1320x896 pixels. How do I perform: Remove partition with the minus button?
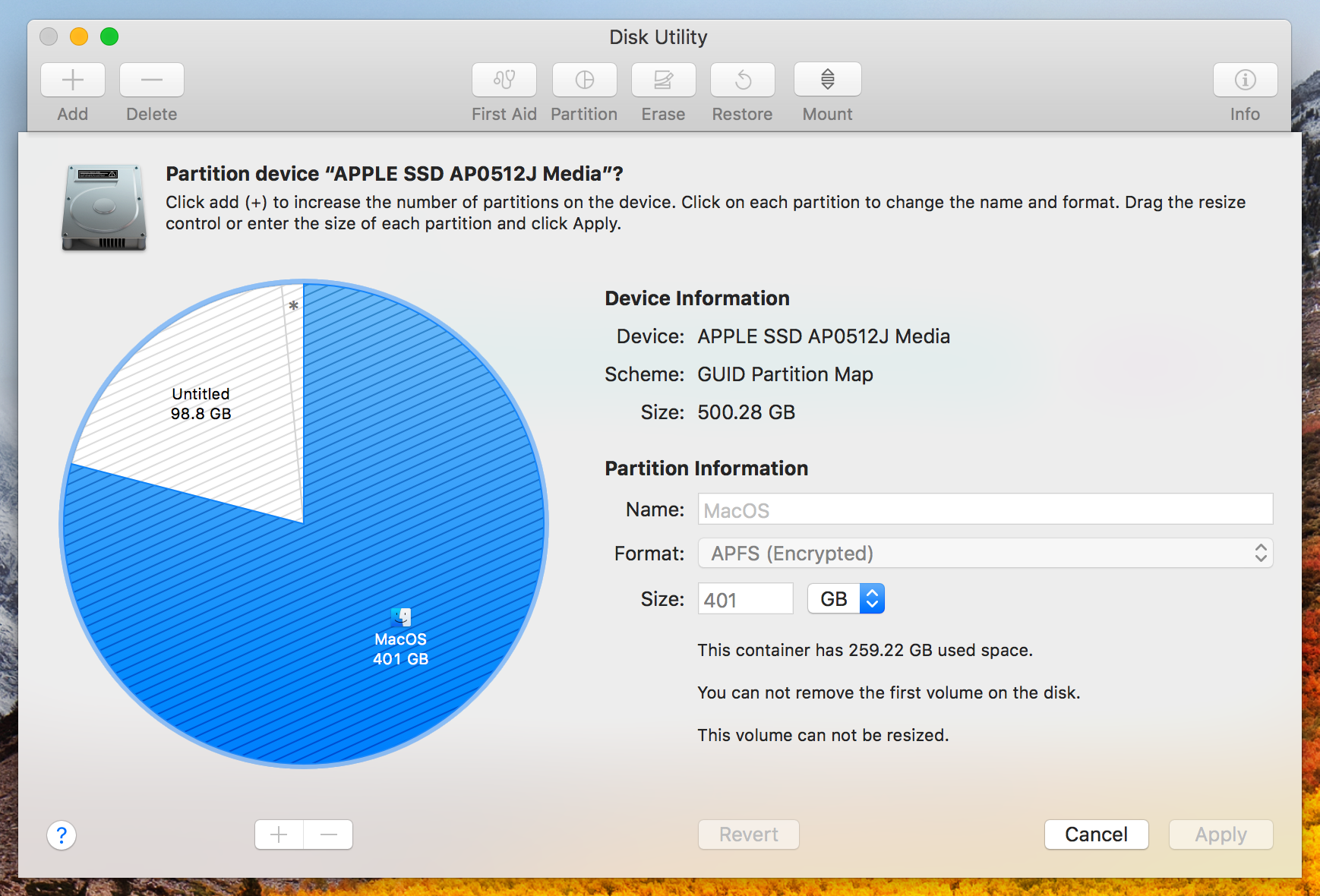point(328,834)
